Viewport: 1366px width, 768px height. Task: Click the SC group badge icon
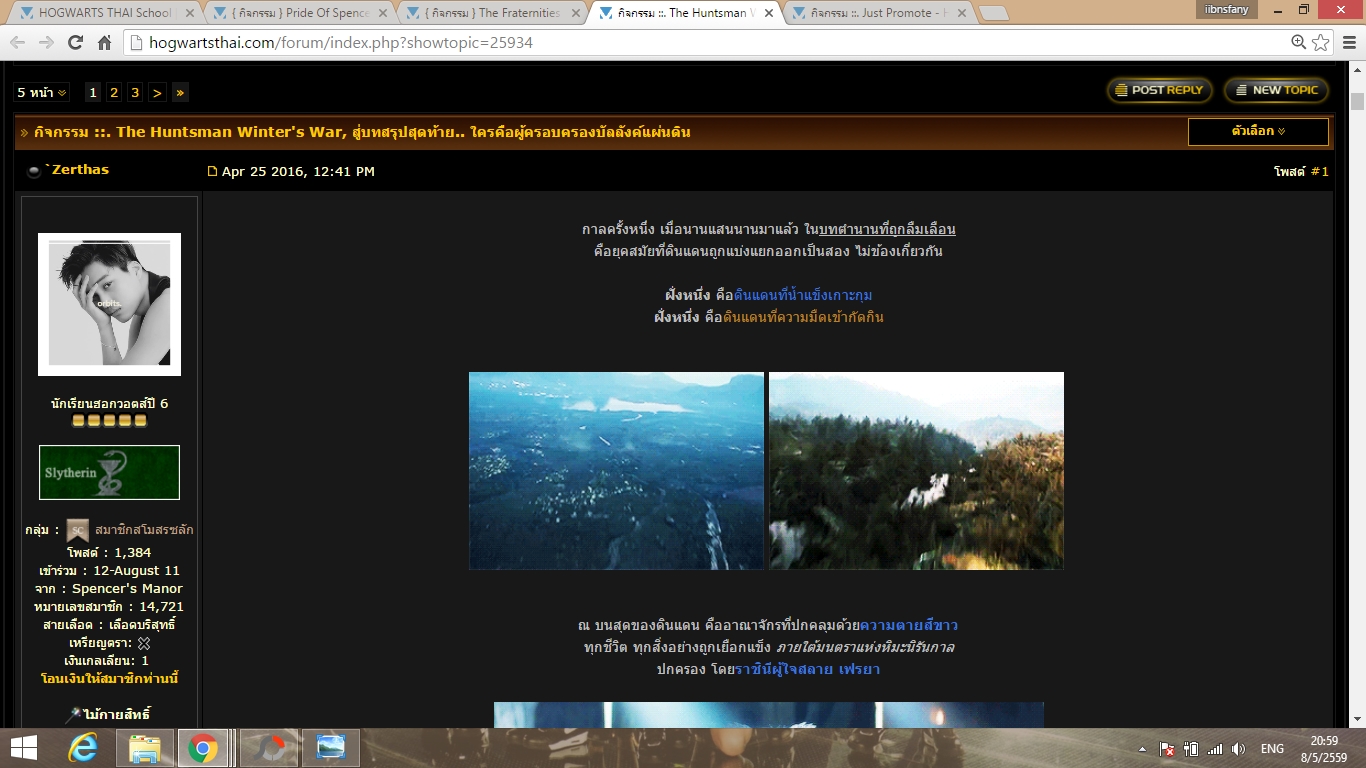78,530
